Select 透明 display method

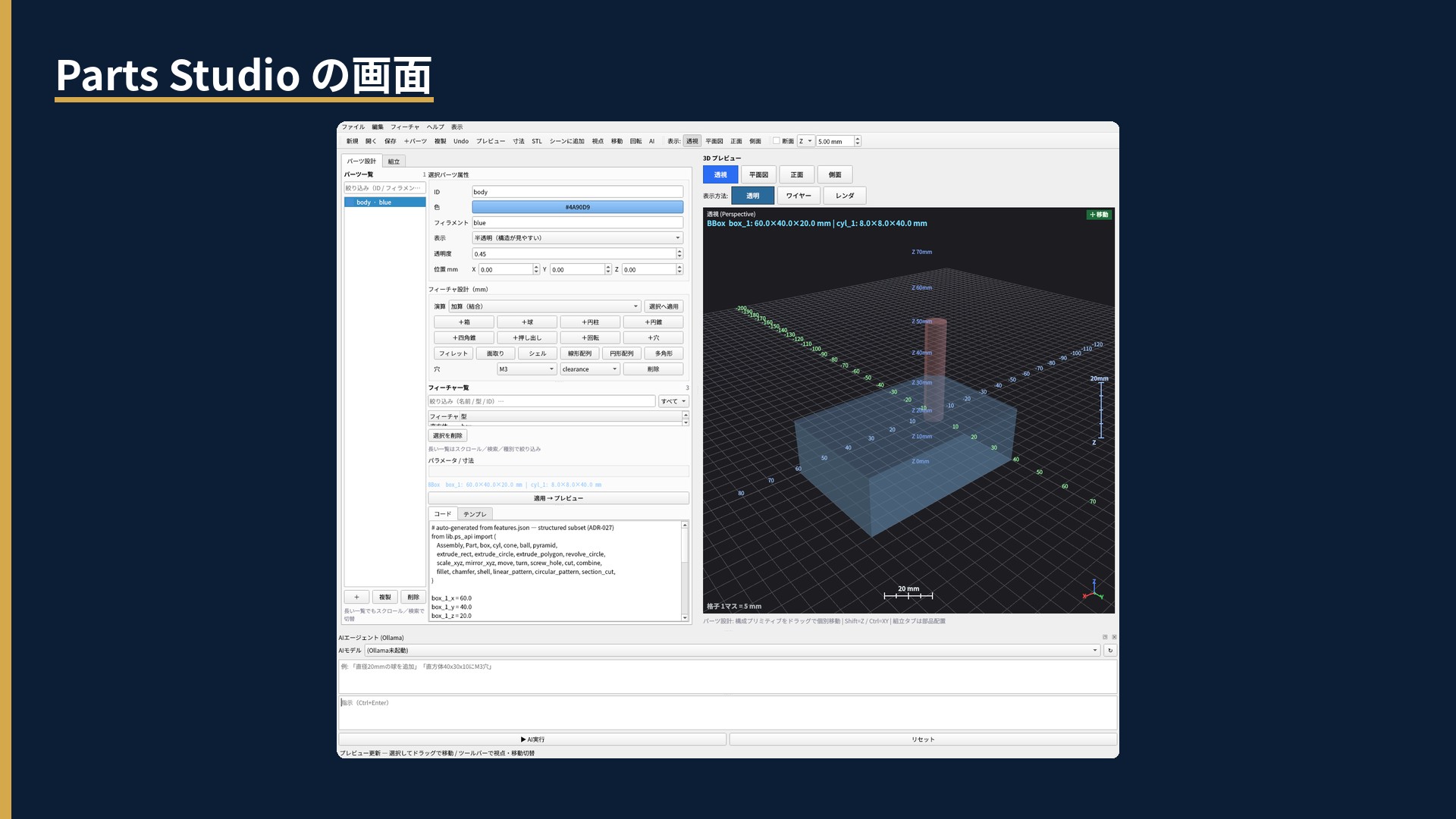tap(752, 196)
